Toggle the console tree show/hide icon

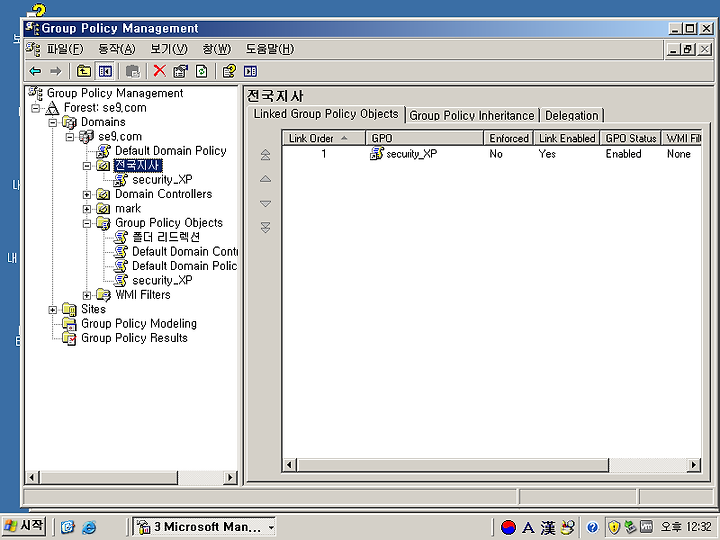(x=105, y=71)
